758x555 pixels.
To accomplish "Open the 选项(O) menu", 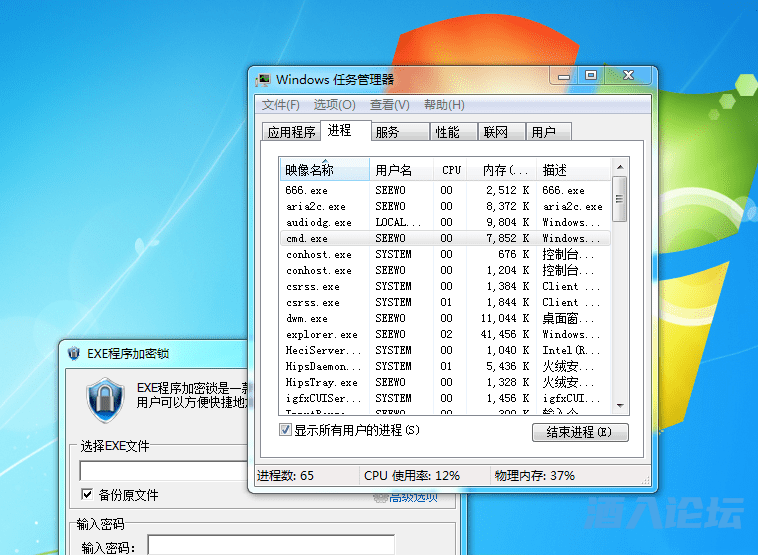I will click(x=334, y=105).
